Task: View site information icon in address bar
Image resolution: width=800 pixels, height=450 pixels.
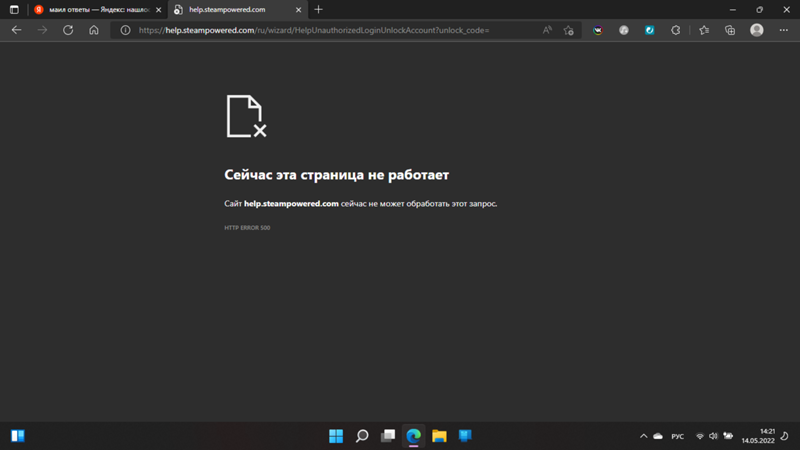Action: tap(125, 30)
